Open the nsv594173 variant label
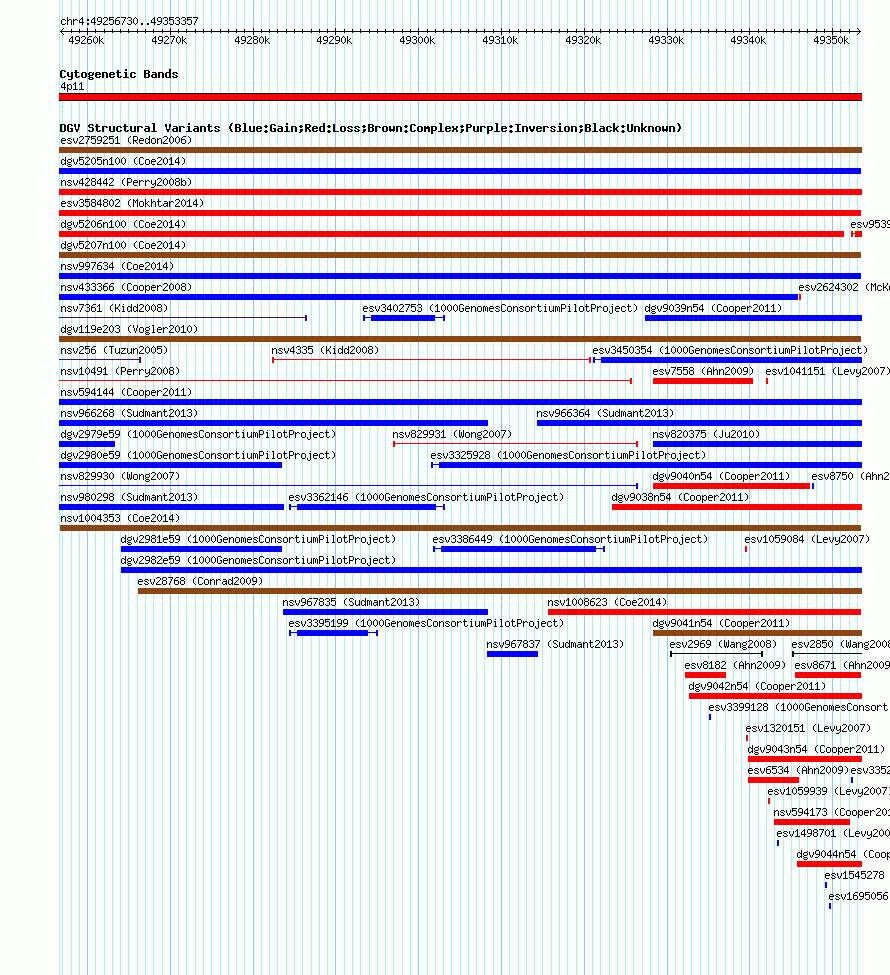This screenshot has height=975, width=890. [x=832, y=813]
